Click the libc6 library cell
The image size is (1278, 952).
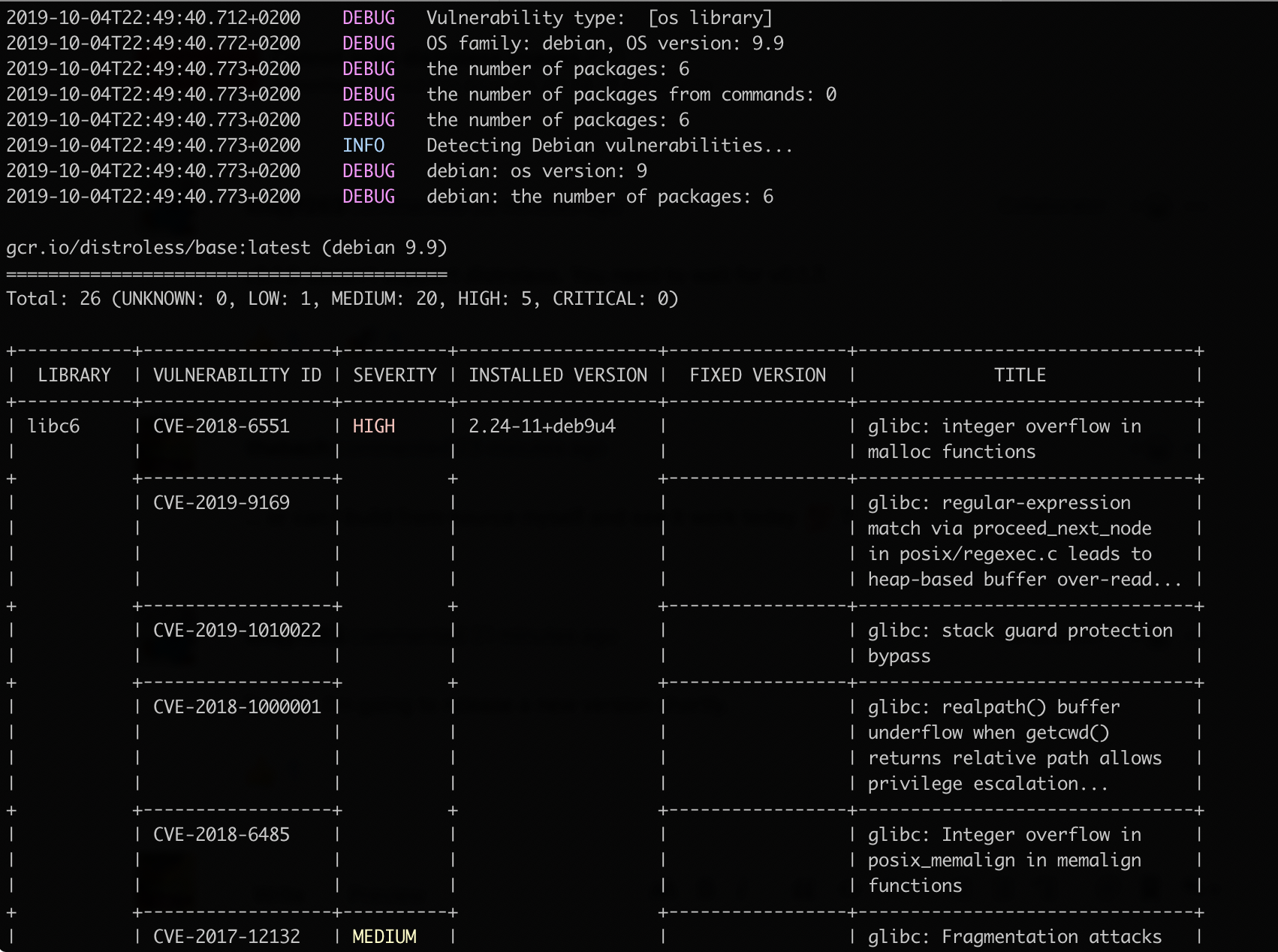pos(53,426)
